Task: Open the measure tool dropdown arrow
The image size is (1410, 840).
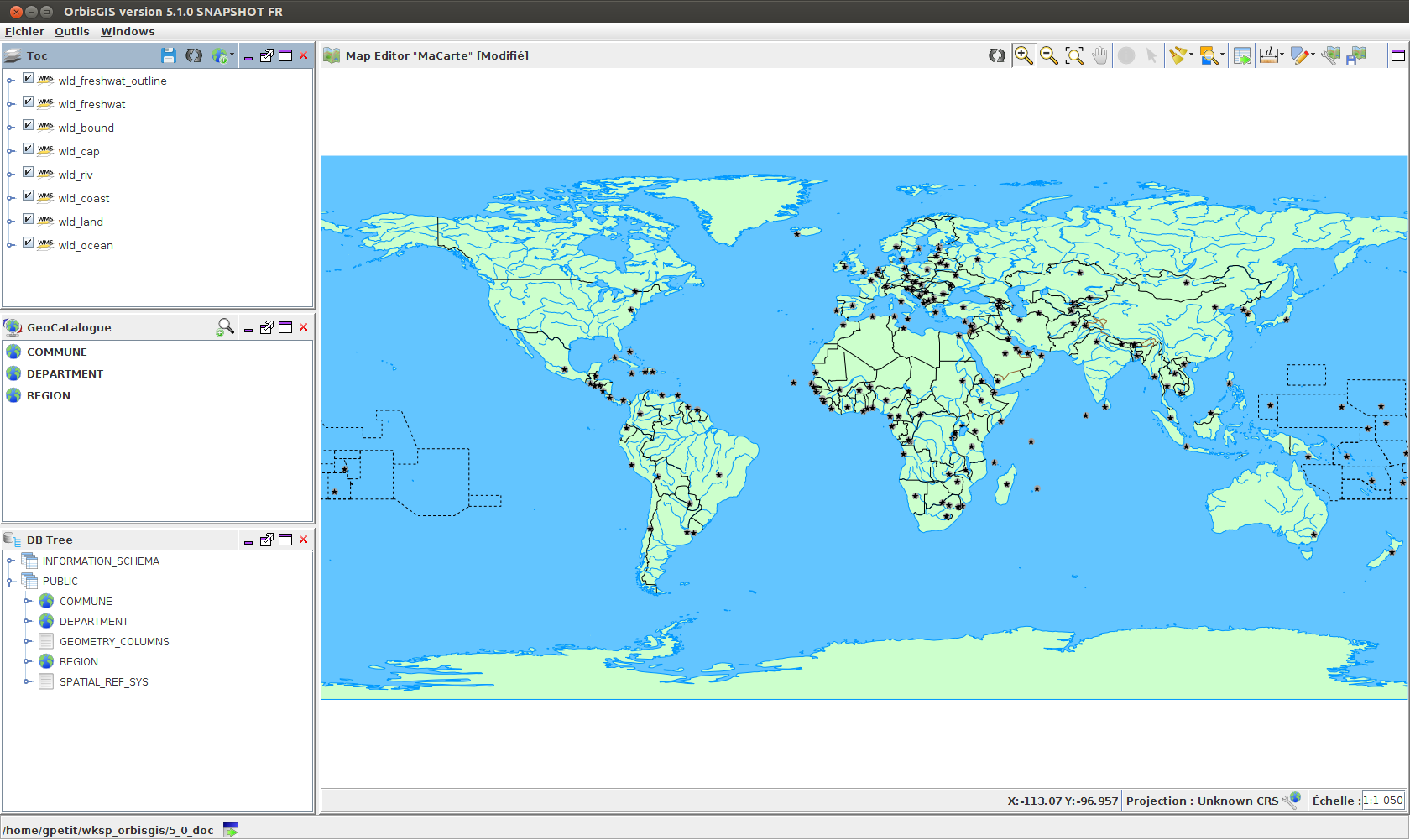Action: click(x=1282, y=55)
